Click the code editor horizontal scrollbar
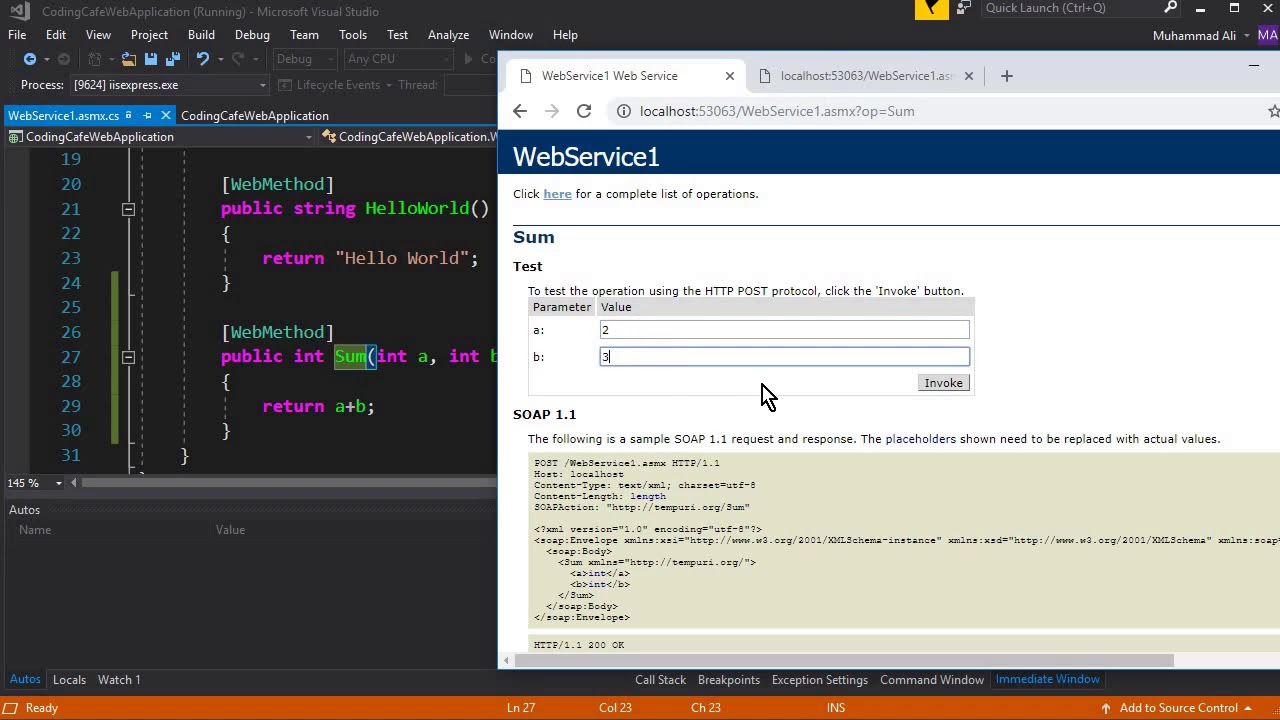1280x720 pixels. click(x=289, y=483)
